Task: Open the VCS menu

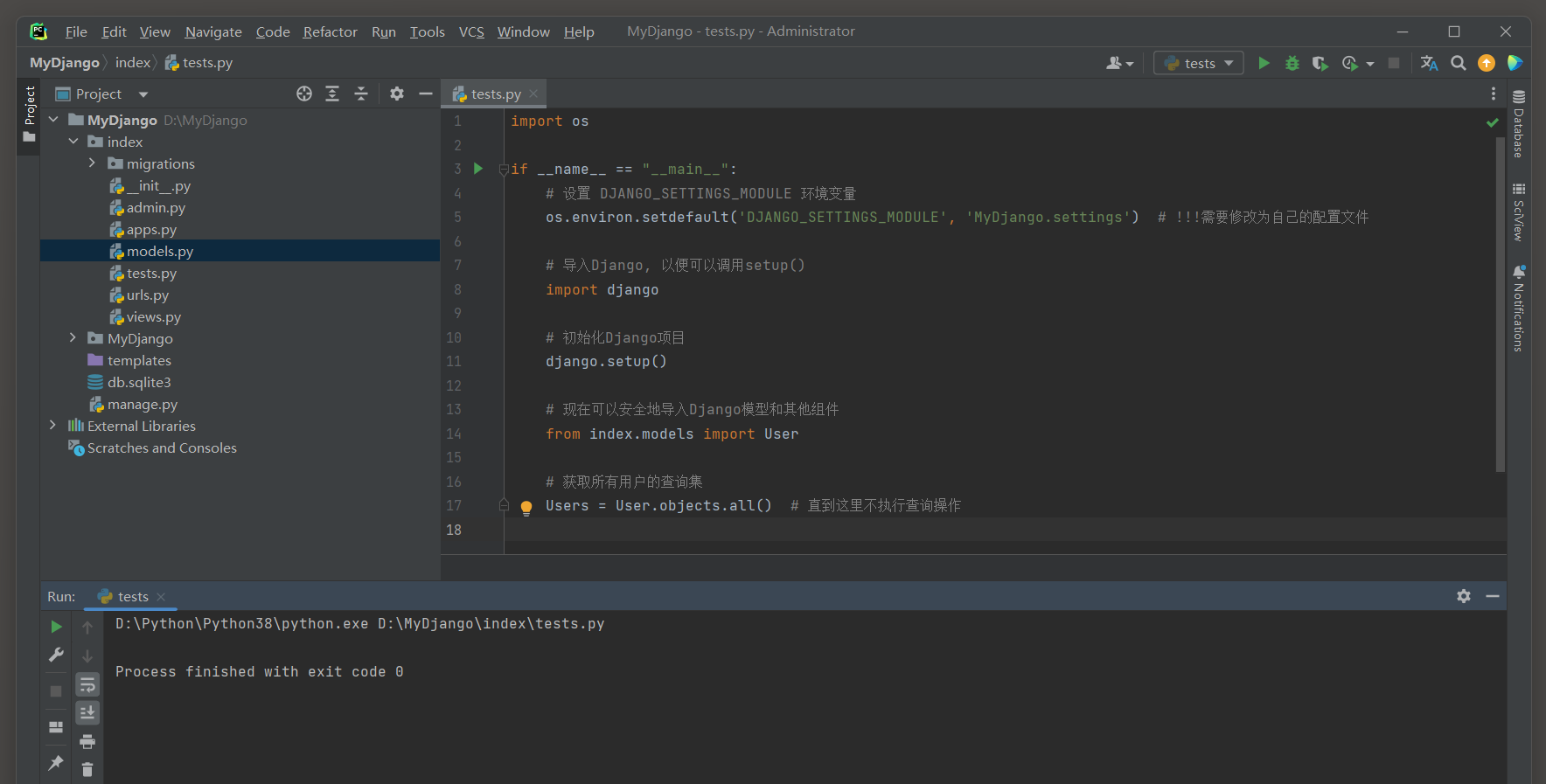Action: point(471,31)
